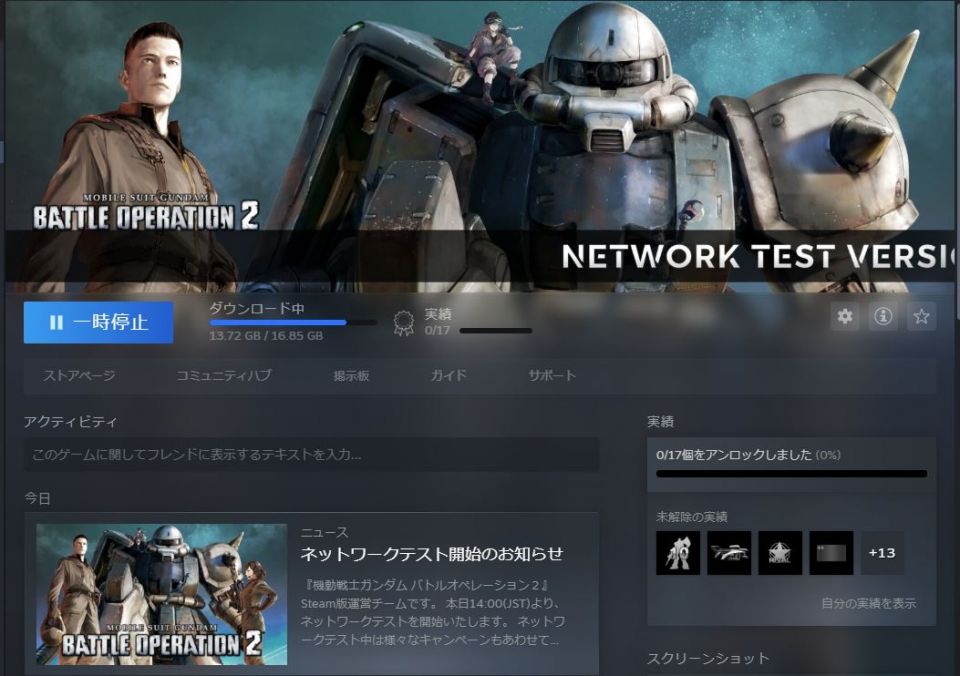Click the achievements ribbon badge icon

pos(404,322)
